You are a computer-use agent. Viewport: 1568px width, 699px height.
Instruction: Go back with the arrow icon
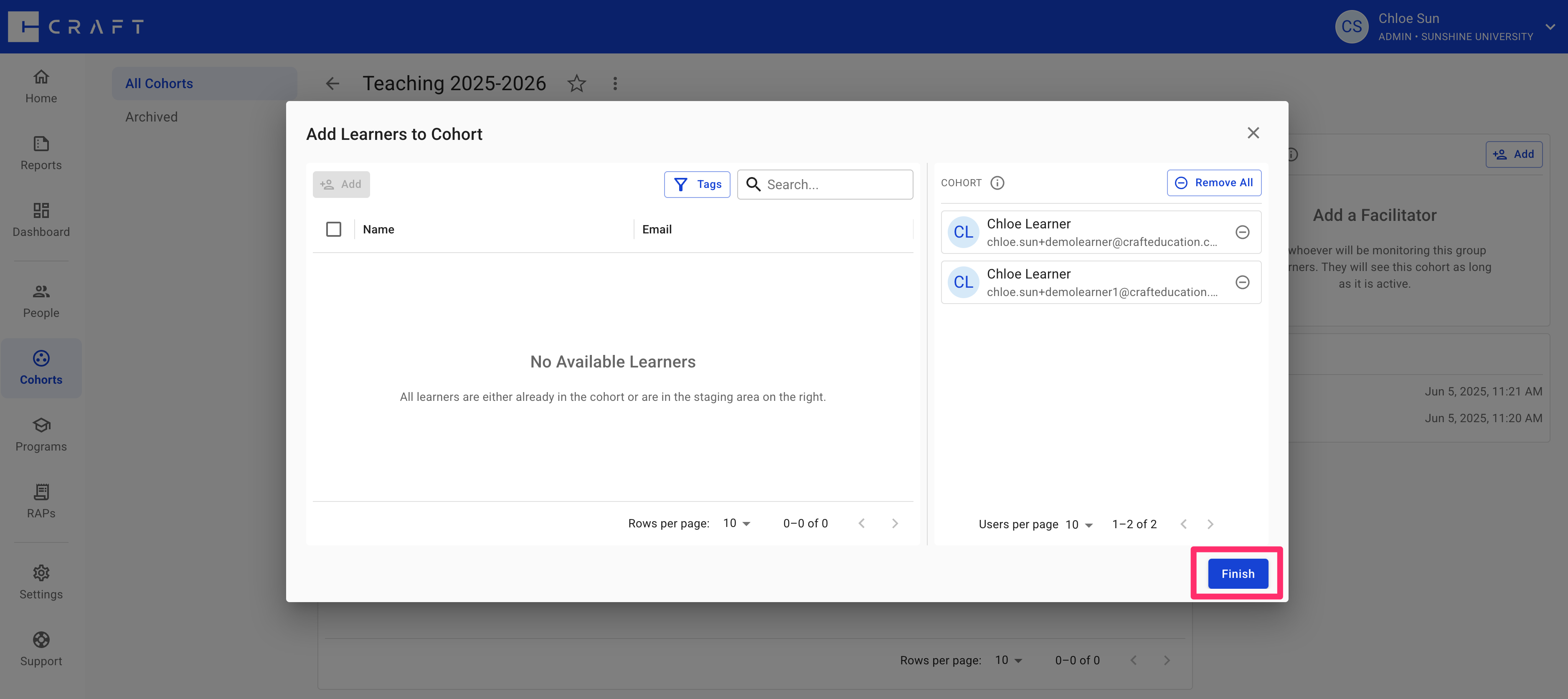click(x=332, y=84)
